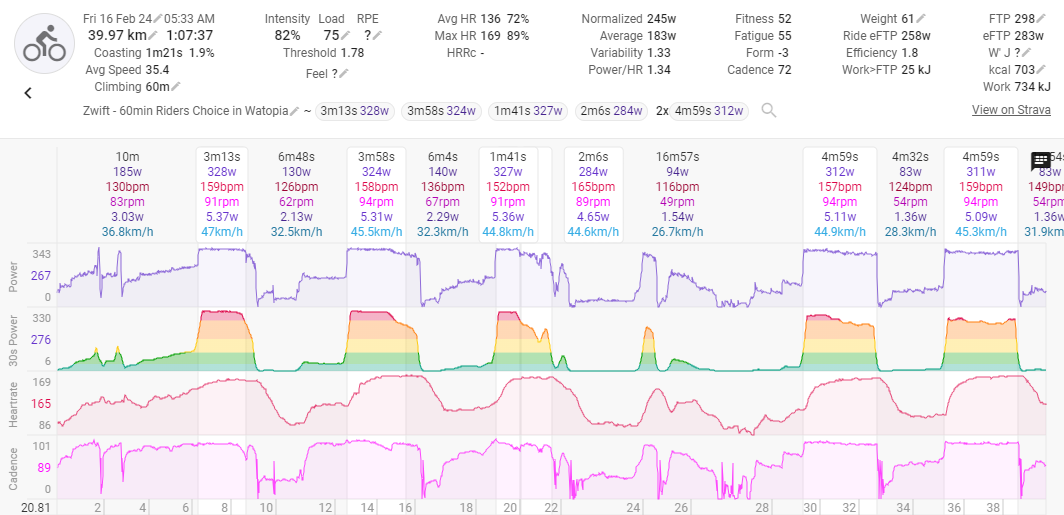Click the Max HR 169 value
The width and height of the screenshot is (1064, 515).
tap(491, 35)
